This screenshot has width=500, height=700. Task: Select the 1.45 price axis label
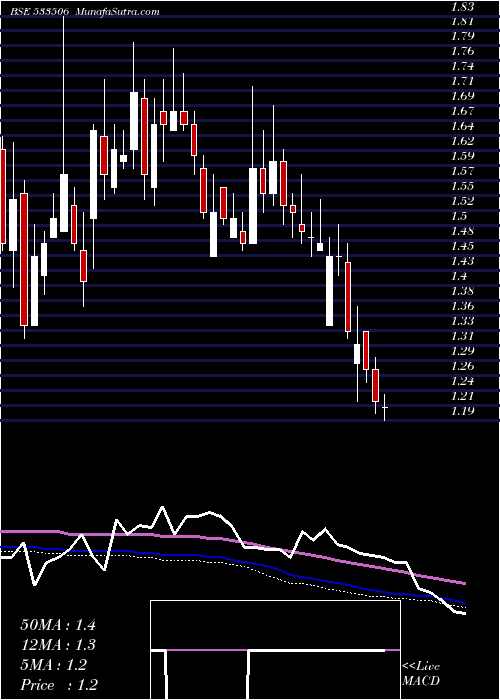tap(462, 246)
